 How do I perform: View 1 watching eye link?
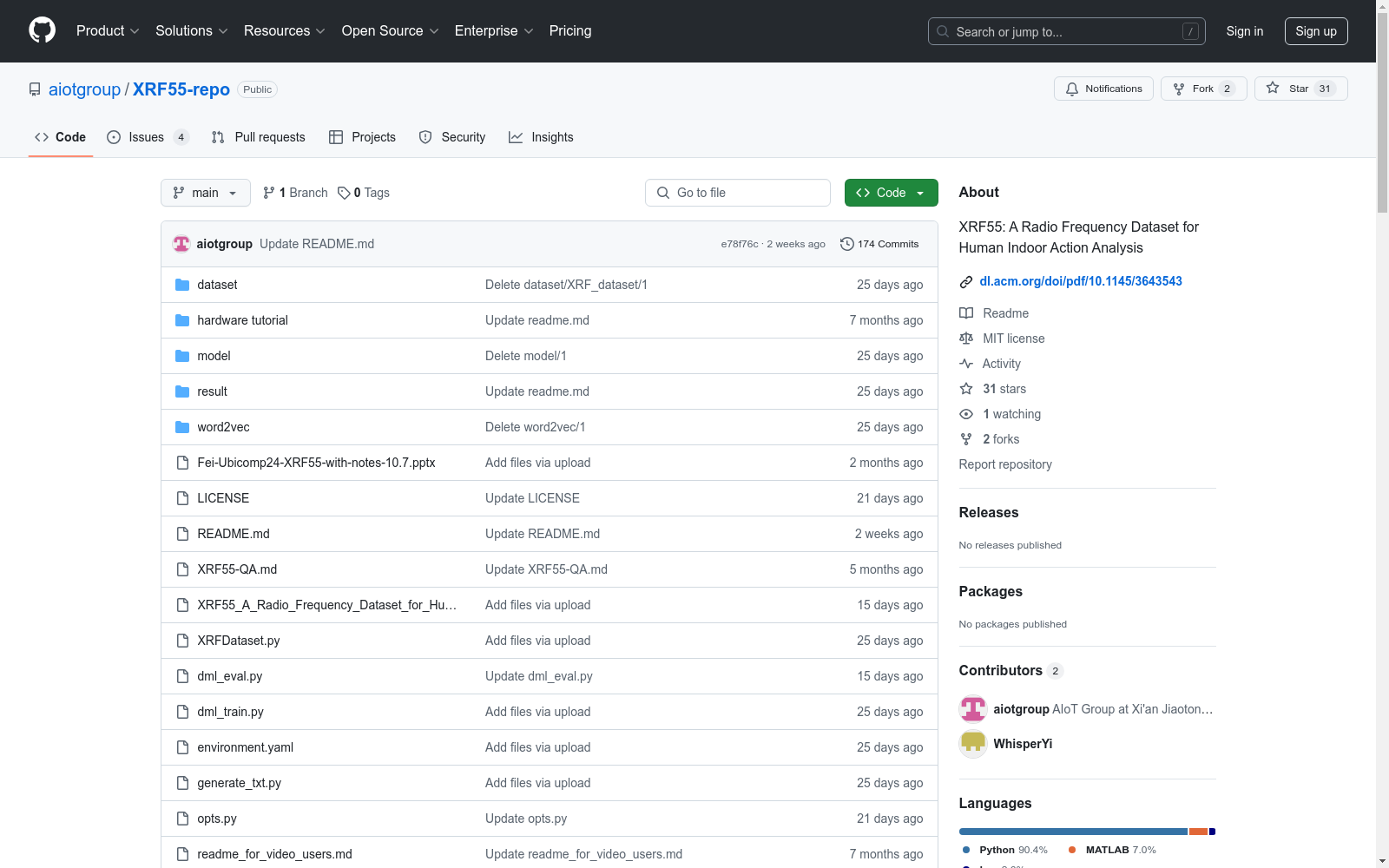1010,414
